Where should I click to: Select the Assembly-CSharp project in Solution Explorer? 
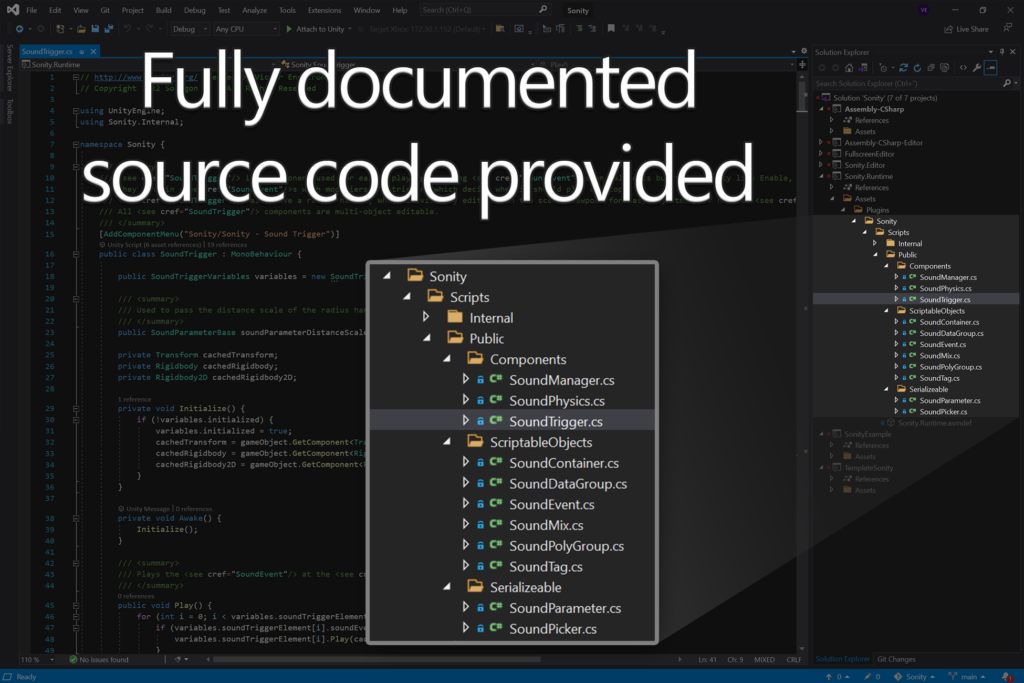pyautogui.click(x=874, y=109)
